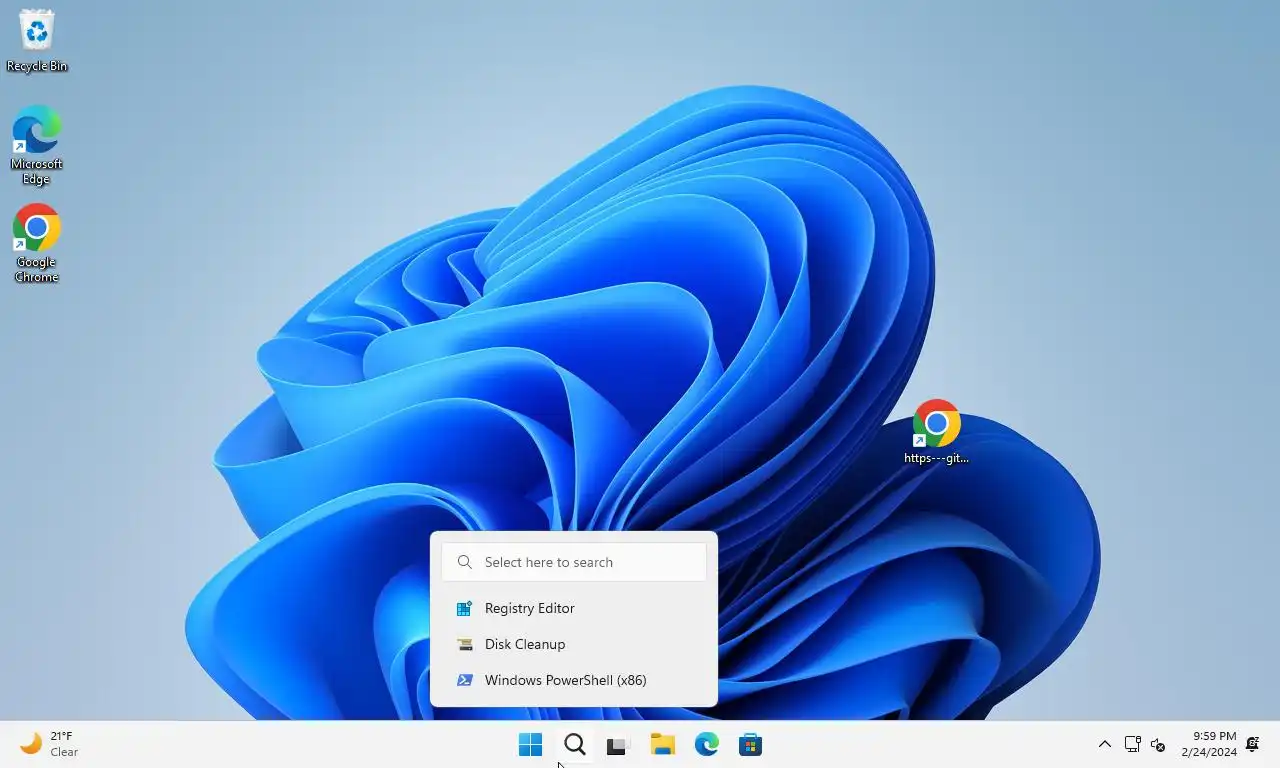The image size is (1280, 768).
Task: Select the Microsoft Edge desktop shortcut
Action: (37, 146)
